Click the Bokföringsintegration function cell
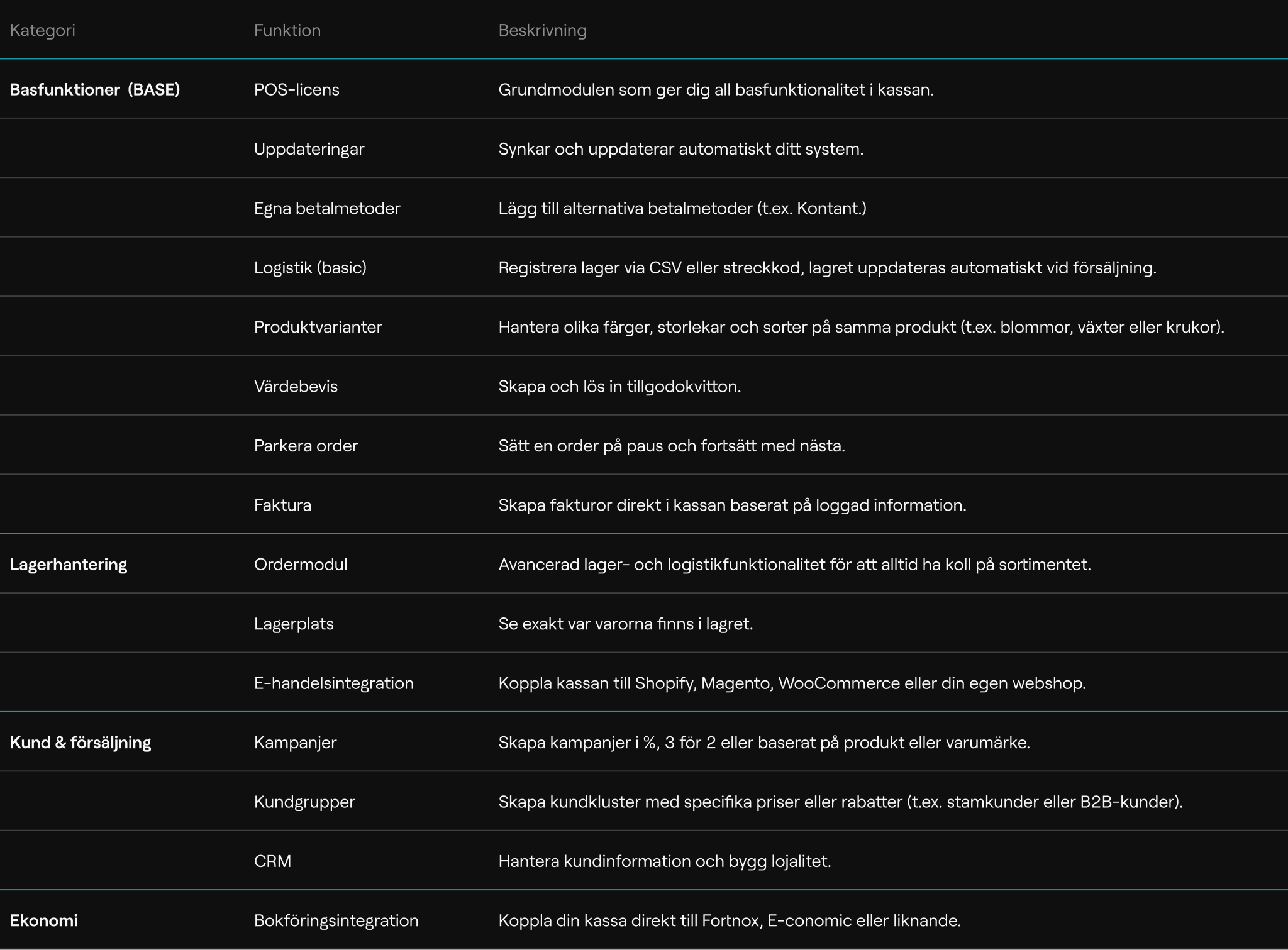 (336, 920)
